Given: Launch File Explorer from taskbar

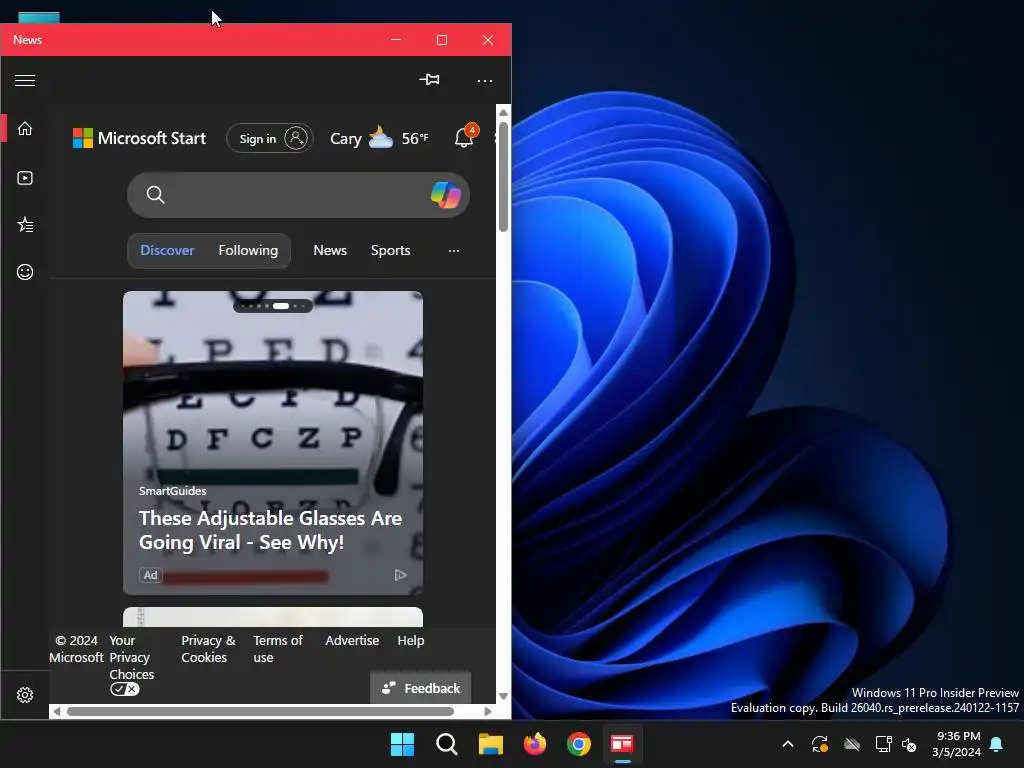Looking at the screenshot, I should (490, 744).
